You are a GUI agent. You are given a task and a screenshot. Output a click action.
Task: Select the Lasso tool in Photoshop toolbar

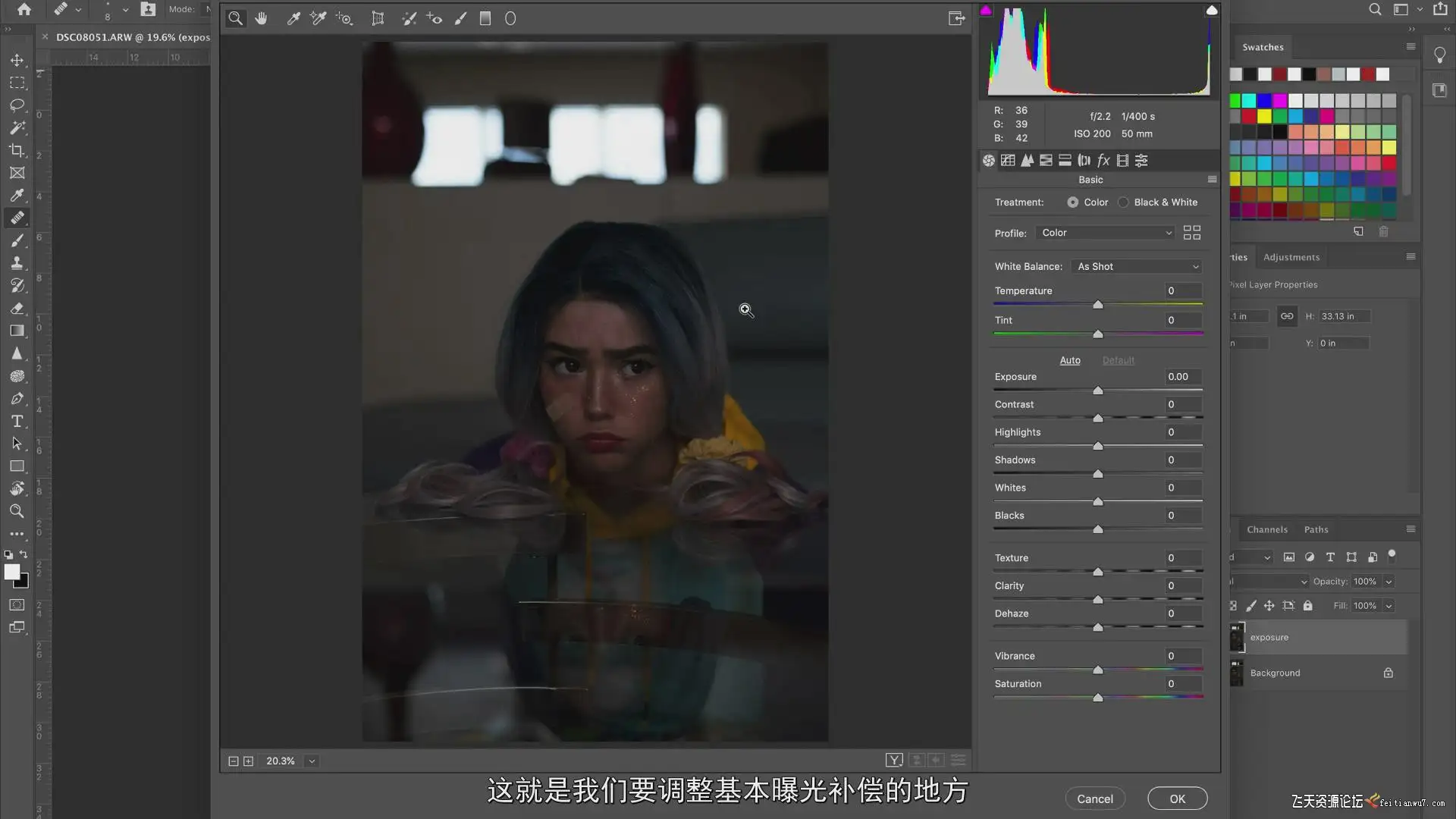point(17,105)
